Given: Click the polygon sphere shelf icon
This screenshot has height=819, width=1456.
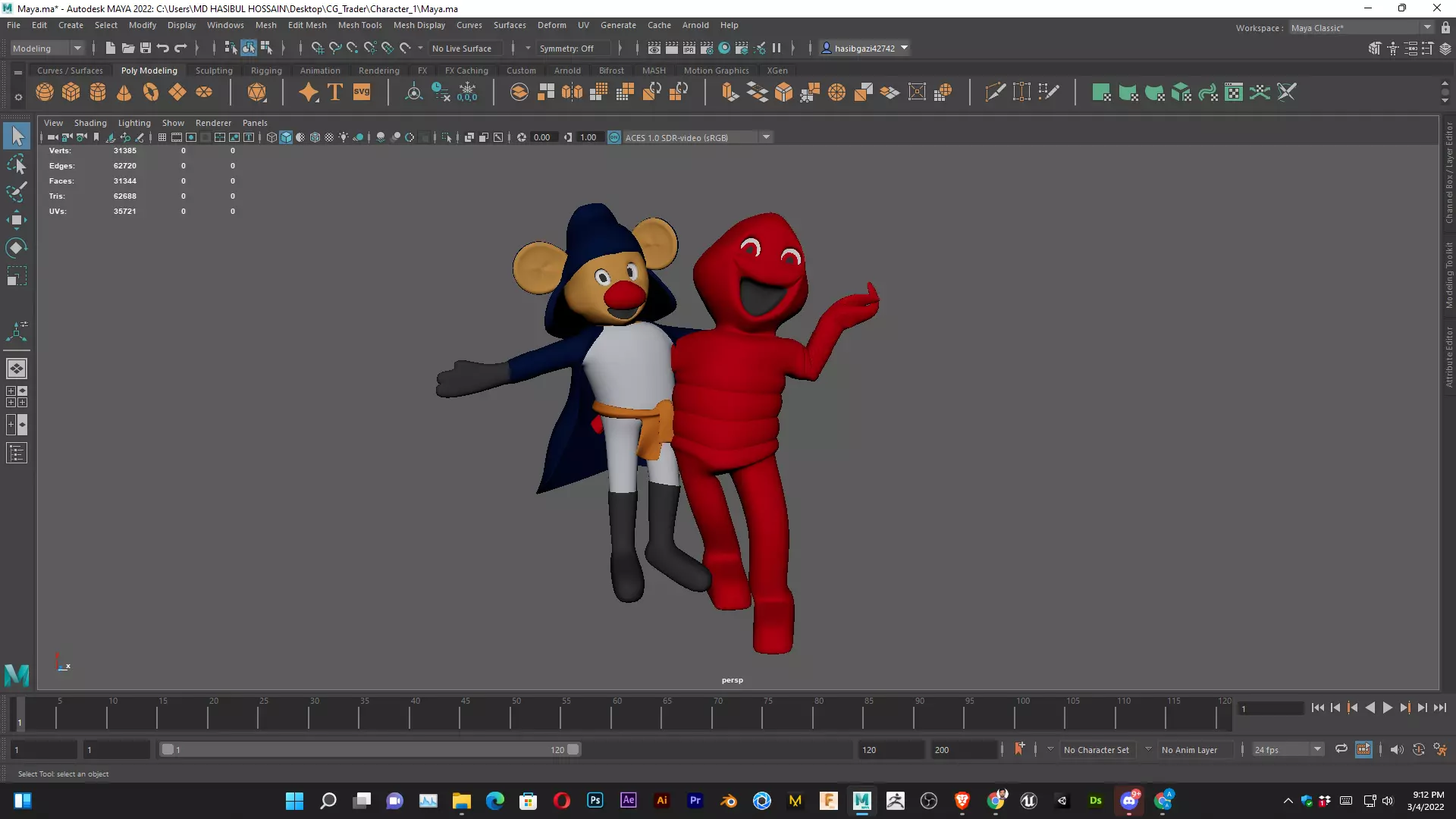Looking at the screenshot, I should pos(45,93).
